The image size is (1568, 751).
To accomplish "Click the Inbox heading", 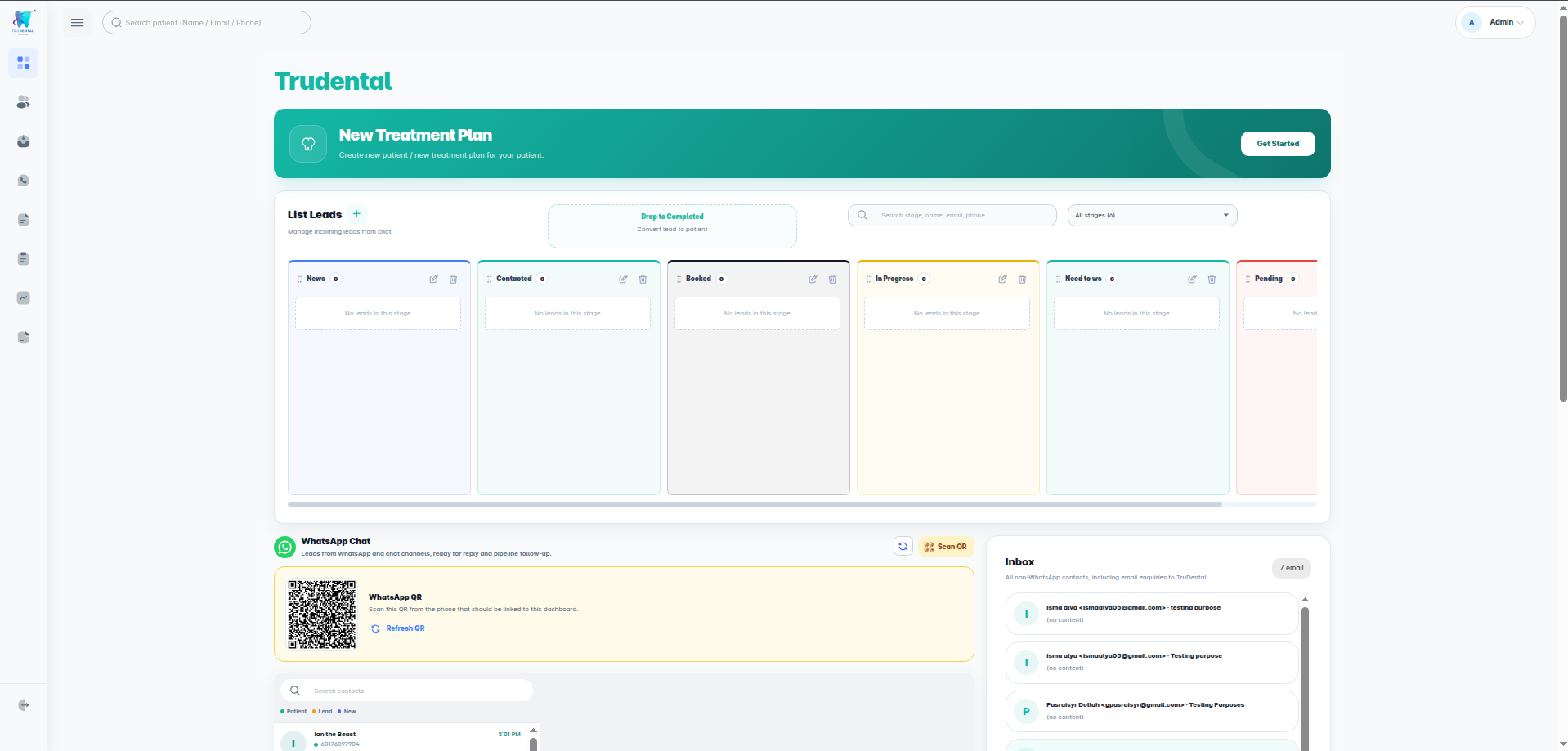I will pyautogui.click(x=1019, y=562).
